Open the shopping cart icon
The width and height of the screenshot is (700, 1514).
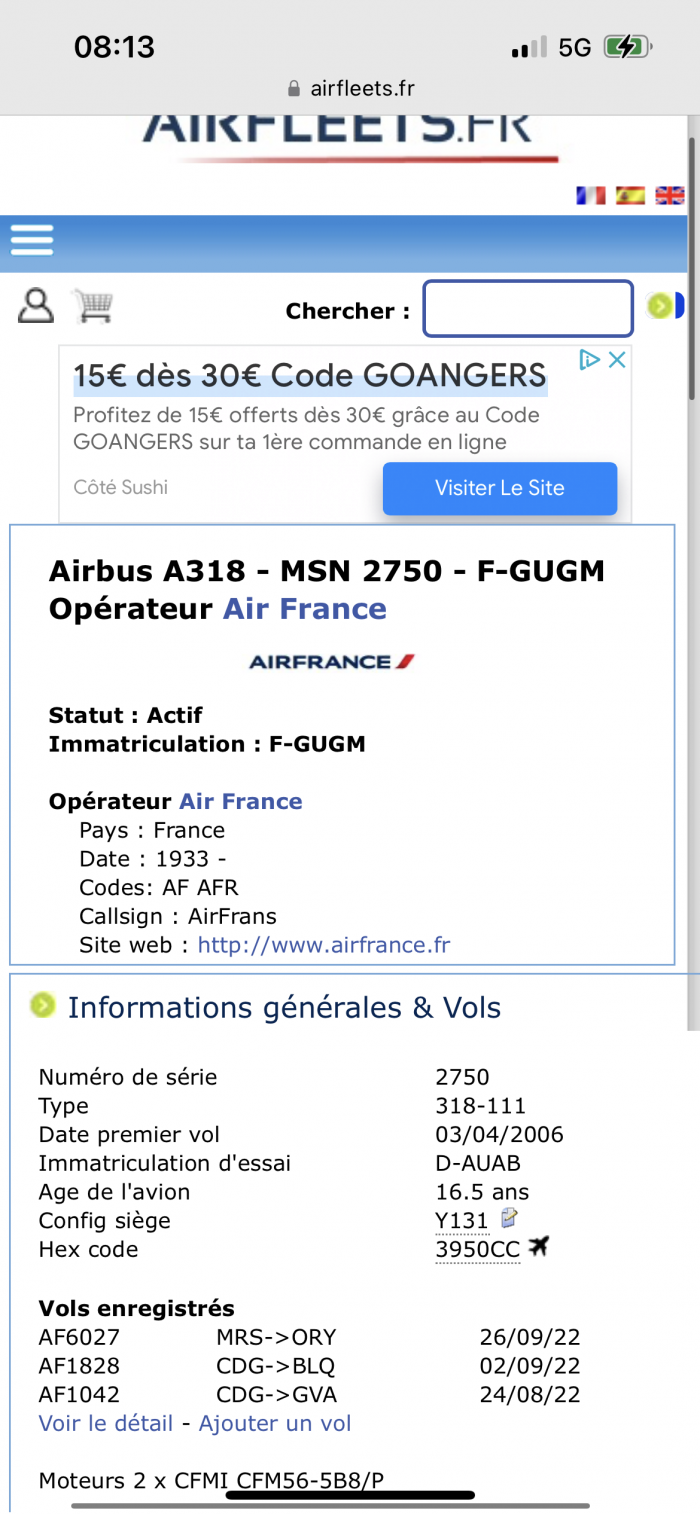point(93,306)
